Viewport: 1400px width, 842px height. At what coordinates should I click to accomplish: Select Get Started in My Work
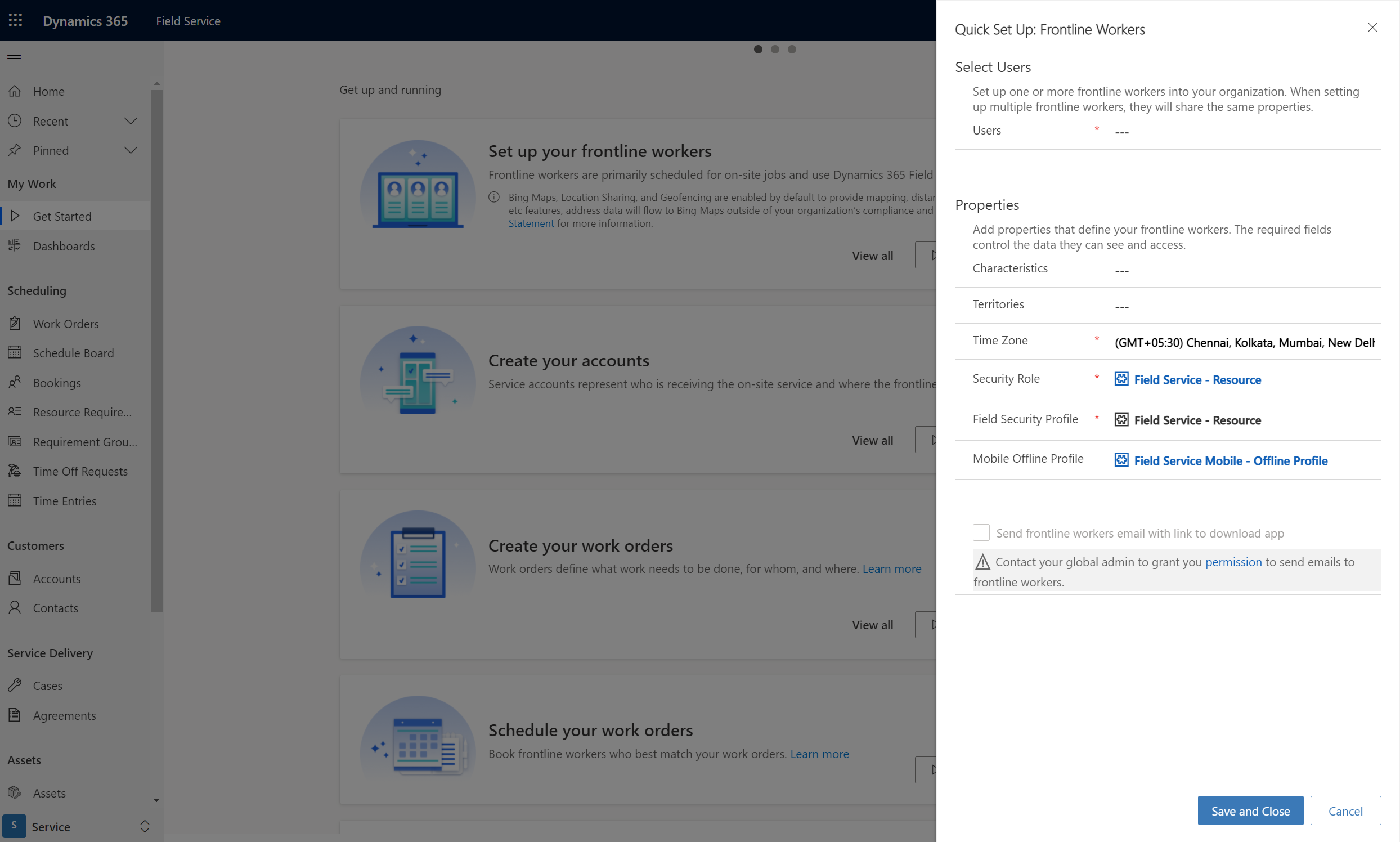coord(75,216)
